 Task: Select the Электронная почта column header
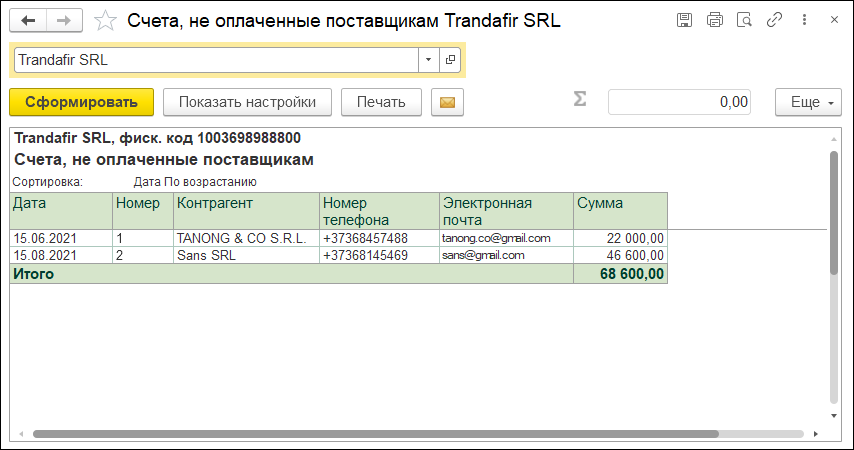coord(506,211)
